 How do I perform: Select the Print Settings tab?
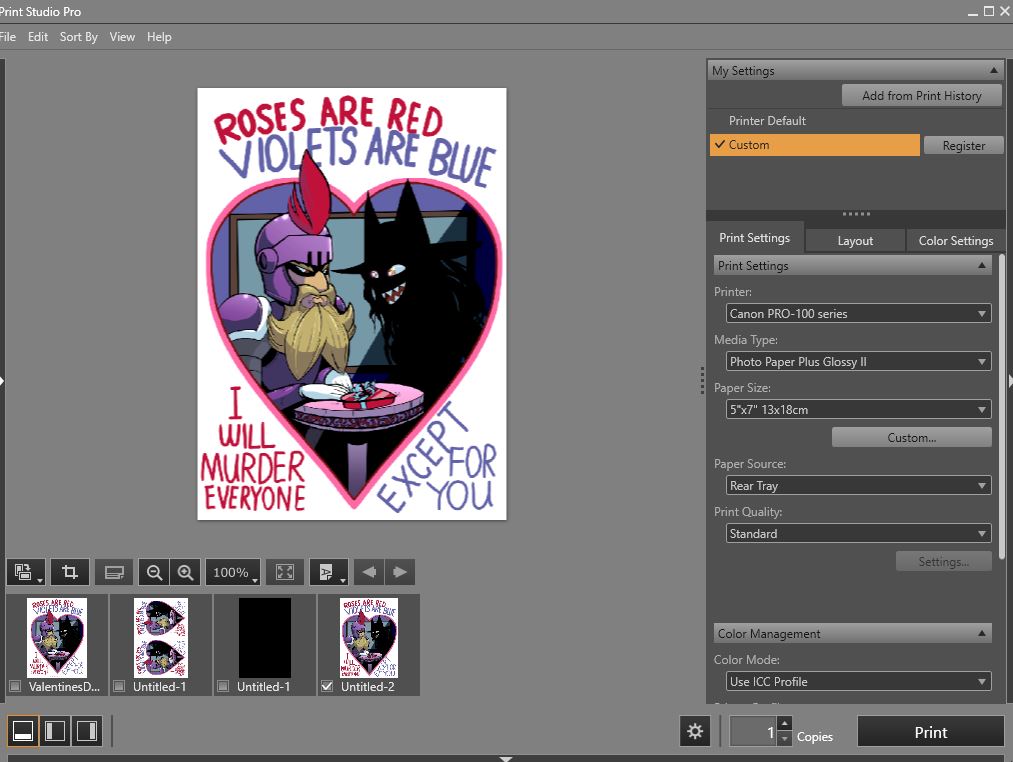pos(755,238)
